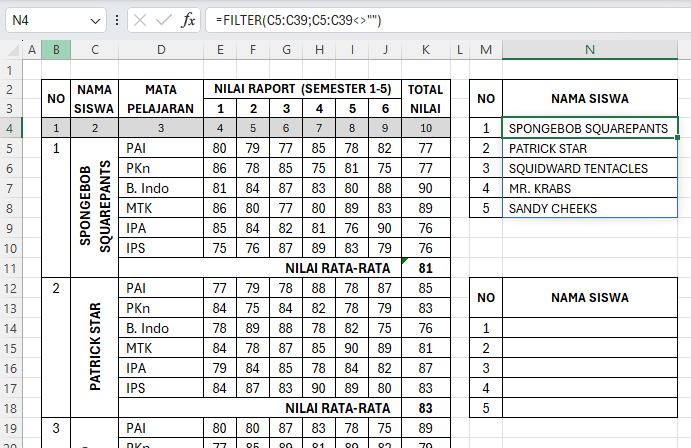
Task: Select column B header
Action: (56, 50)
